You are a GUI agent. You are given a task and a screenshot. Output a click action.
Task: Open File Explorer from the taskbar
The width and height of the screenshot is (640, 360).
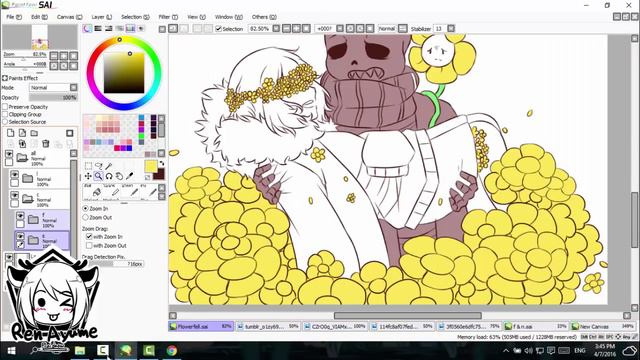click(80, 350)
